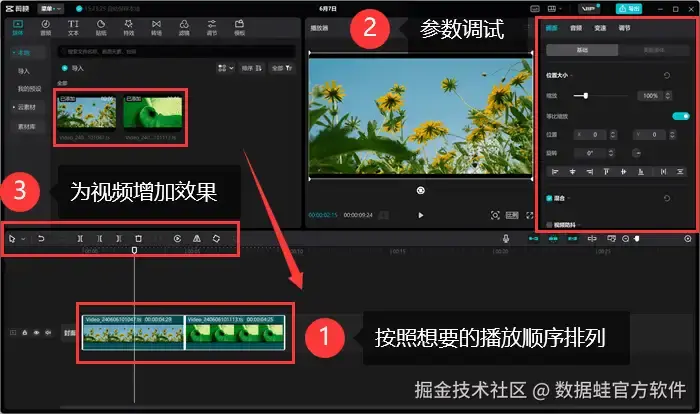700x414 pixels.
Task: Enter fullscreen preview
Action: [529, 215]
